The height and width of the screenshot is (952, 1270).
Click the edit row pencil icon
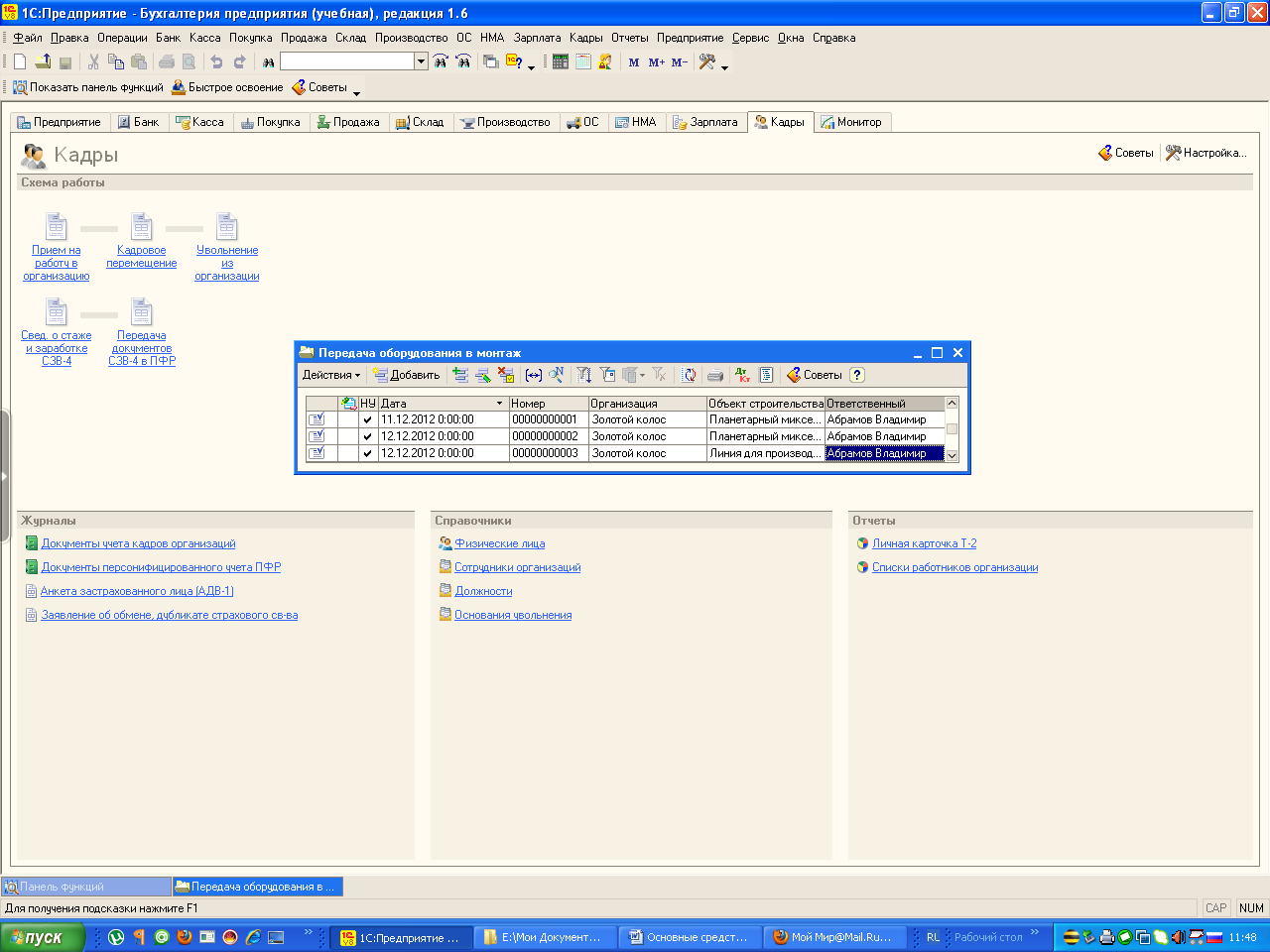(483, 375)
